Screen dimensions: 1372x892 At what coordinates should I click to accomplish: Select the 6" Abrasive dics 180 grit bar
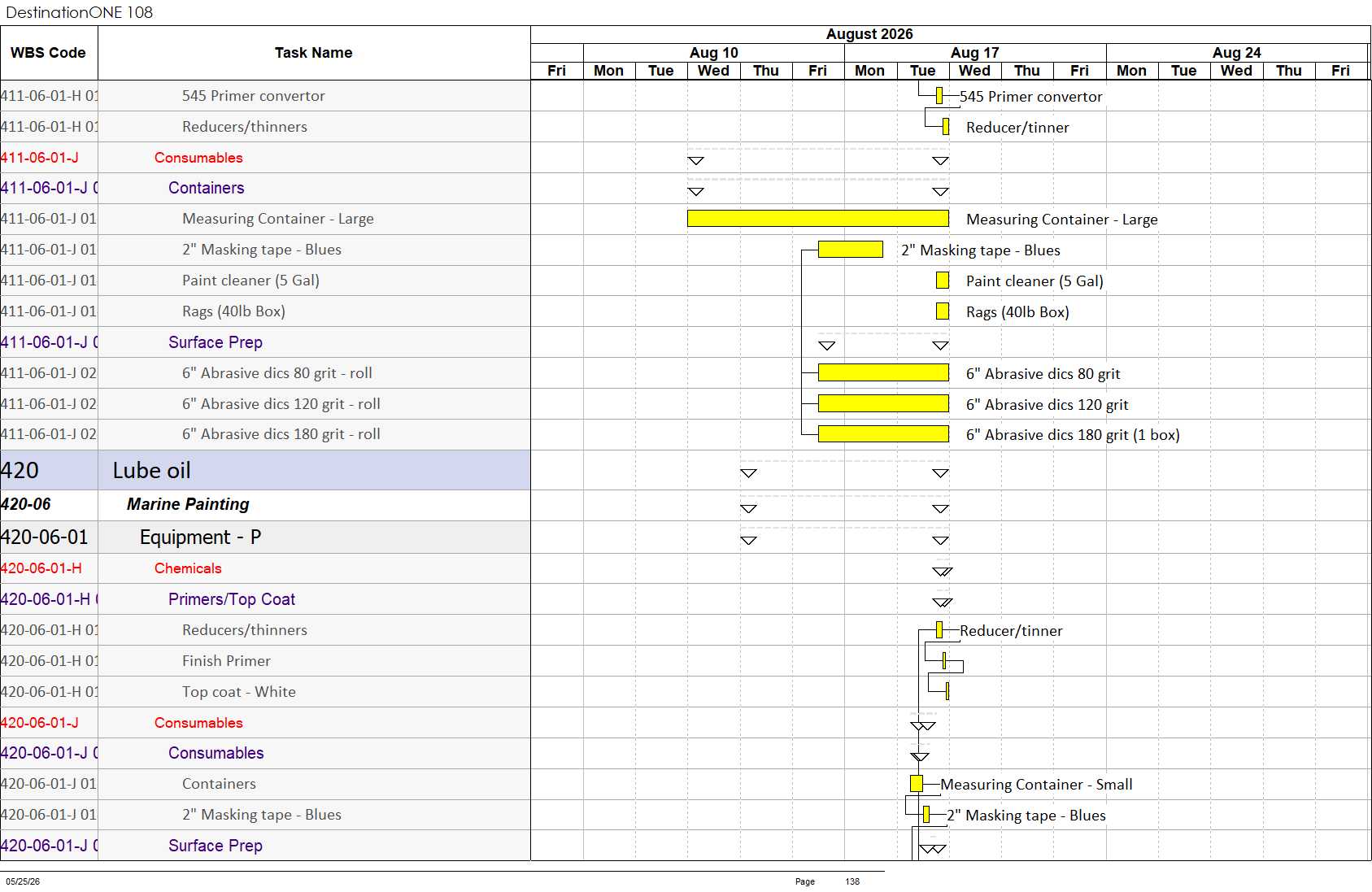tap(883, 434)
